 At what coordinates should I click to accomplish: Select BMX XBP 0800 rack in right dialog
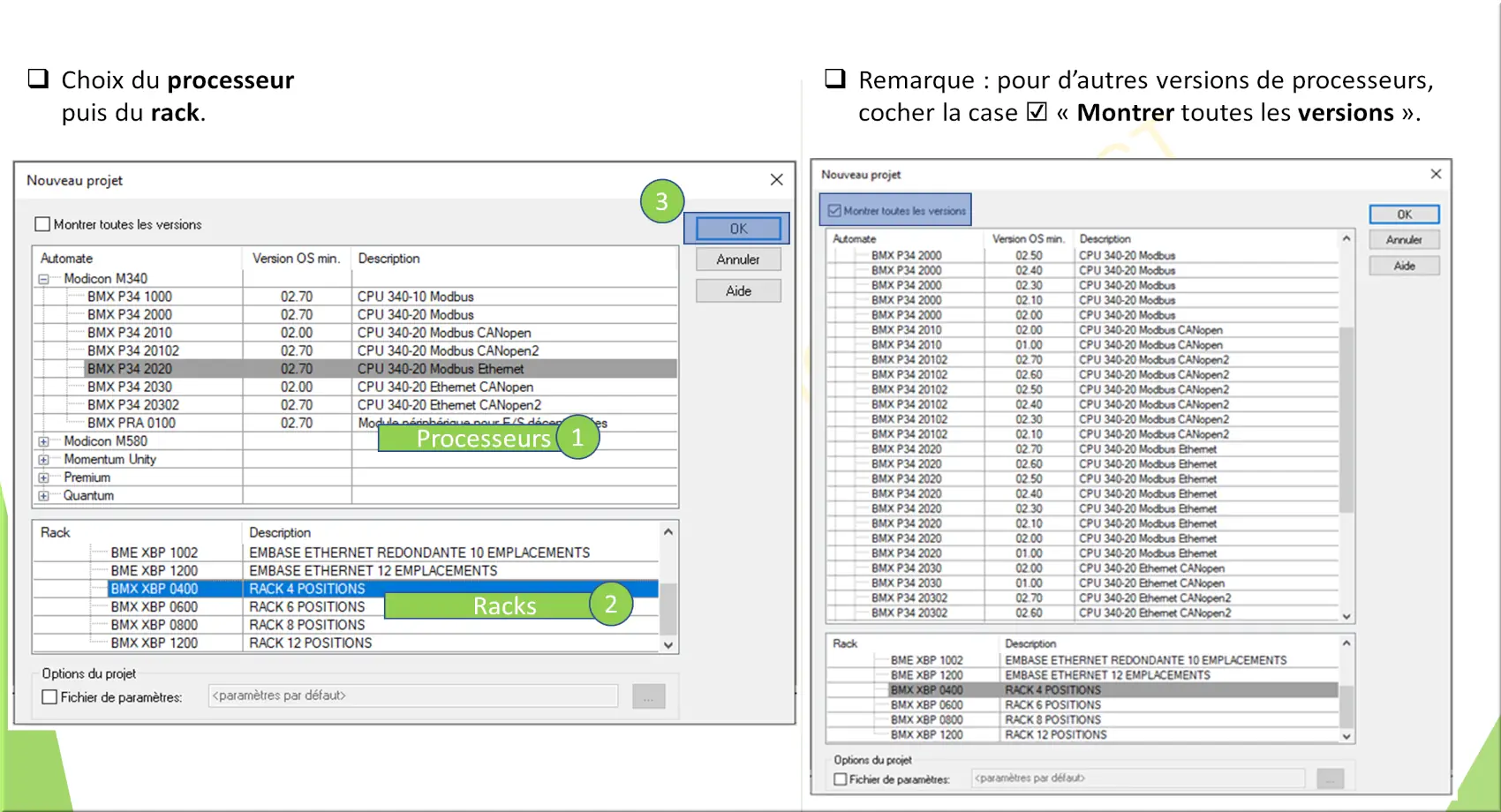(926, 720)
